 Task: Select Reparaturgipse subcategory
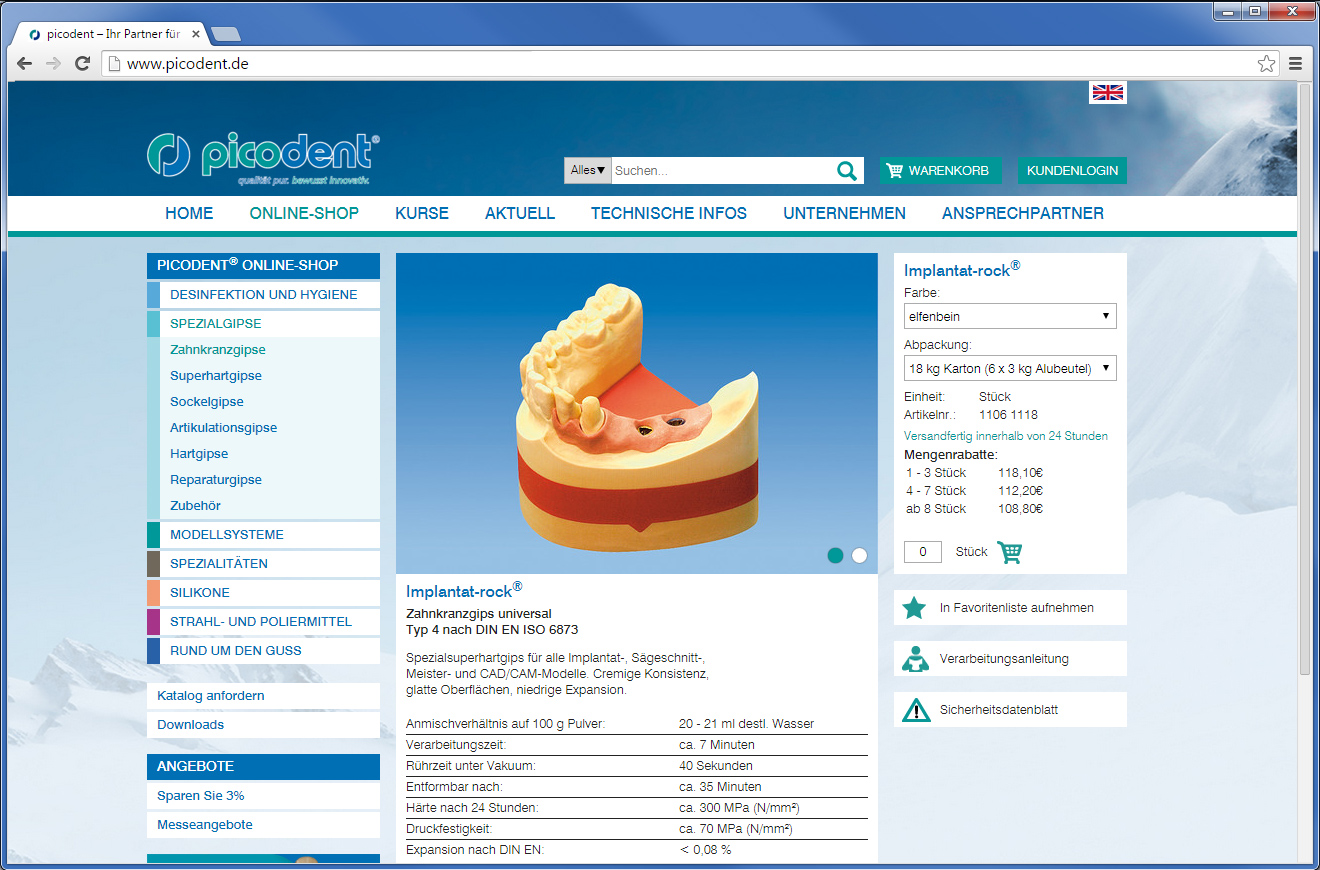coord(216,480)
